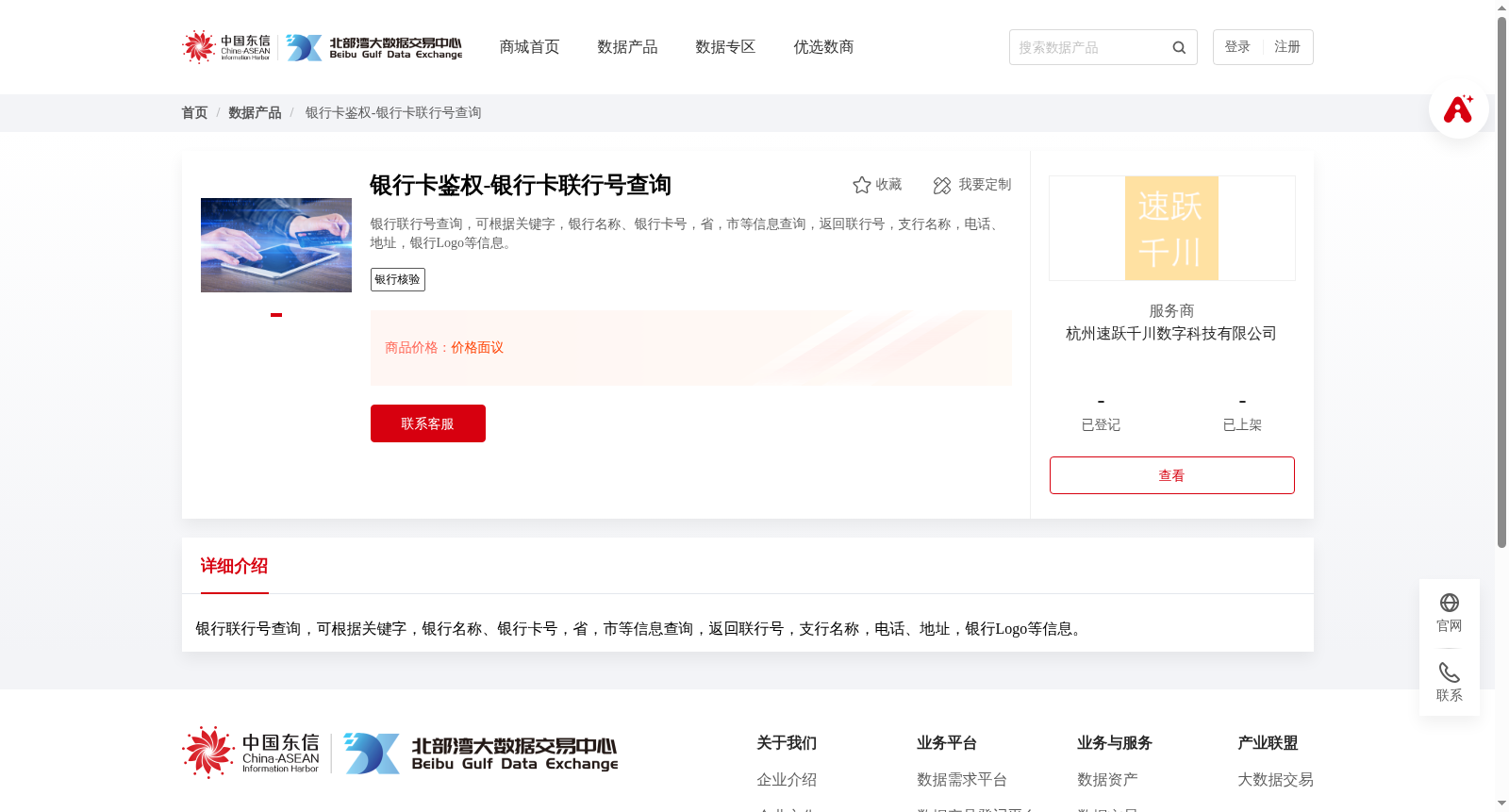Go to 首页 in the breadcrumb

coord(194,113)
